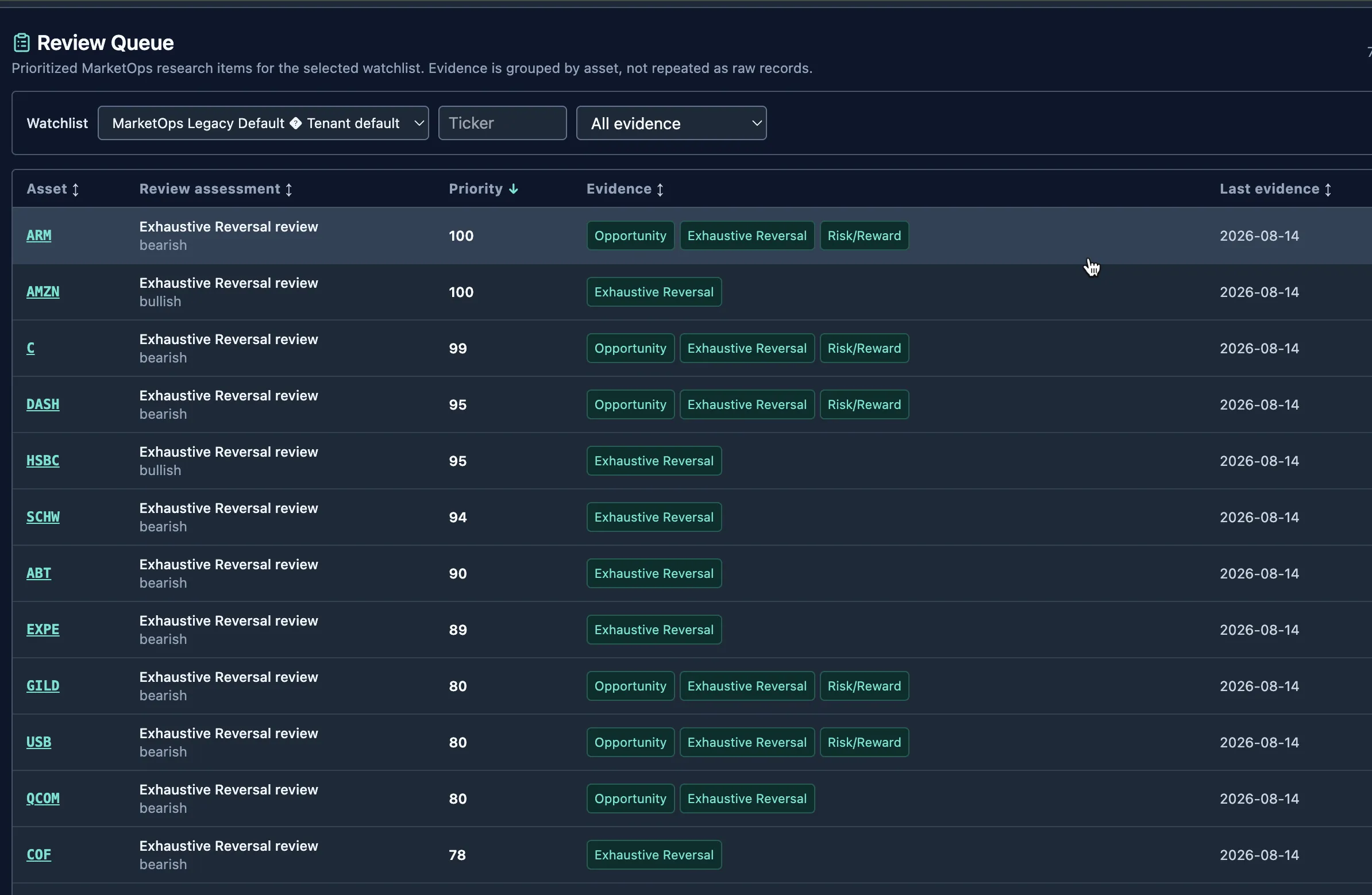Click DASH row Opportunity tag

pyautogui.click(x=630, y=404)
